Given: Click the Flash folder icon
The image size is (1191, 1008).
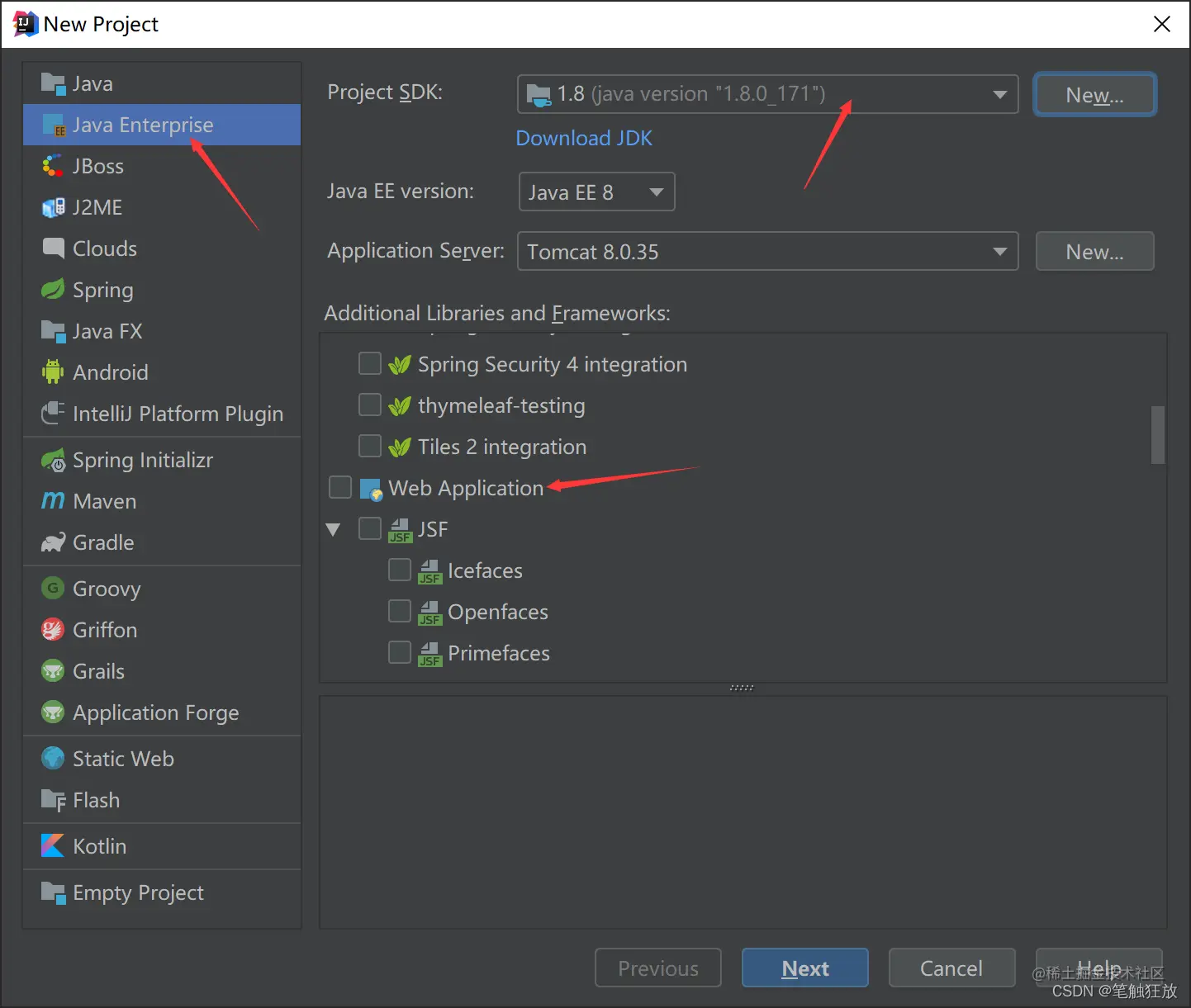Looking at the screenshot, I should 53,800.
